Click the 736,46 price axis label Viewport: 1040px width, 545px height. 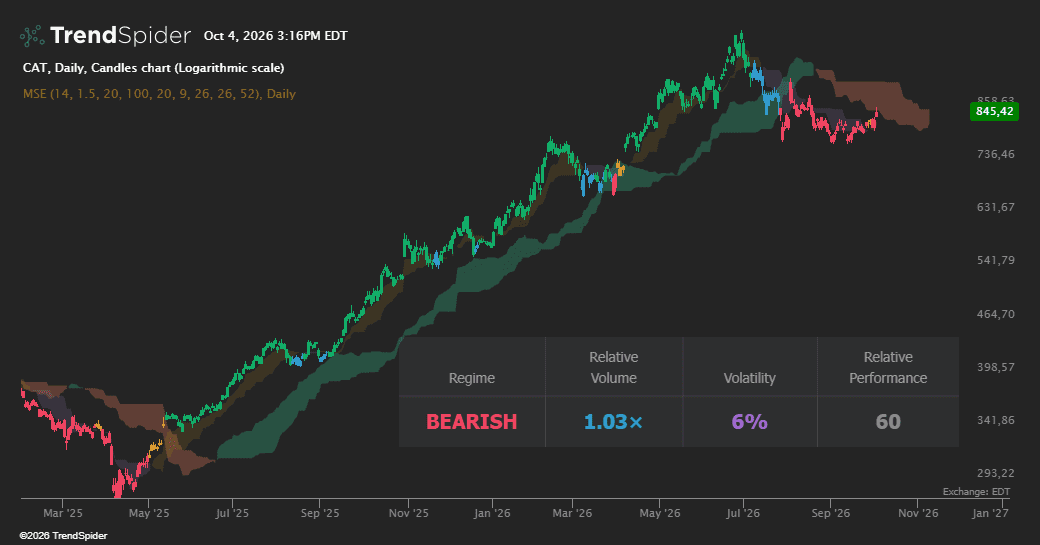(x=996, y=154)
